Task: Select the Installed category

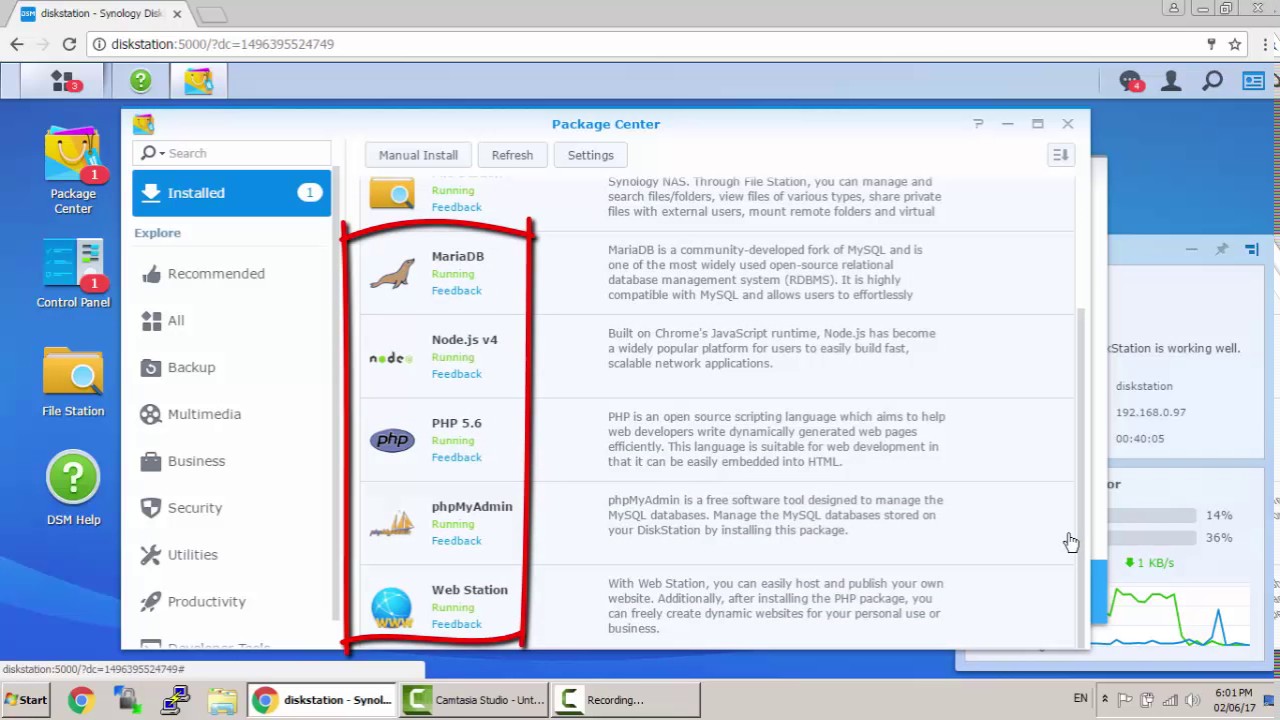Action: [x=231, y=193]
